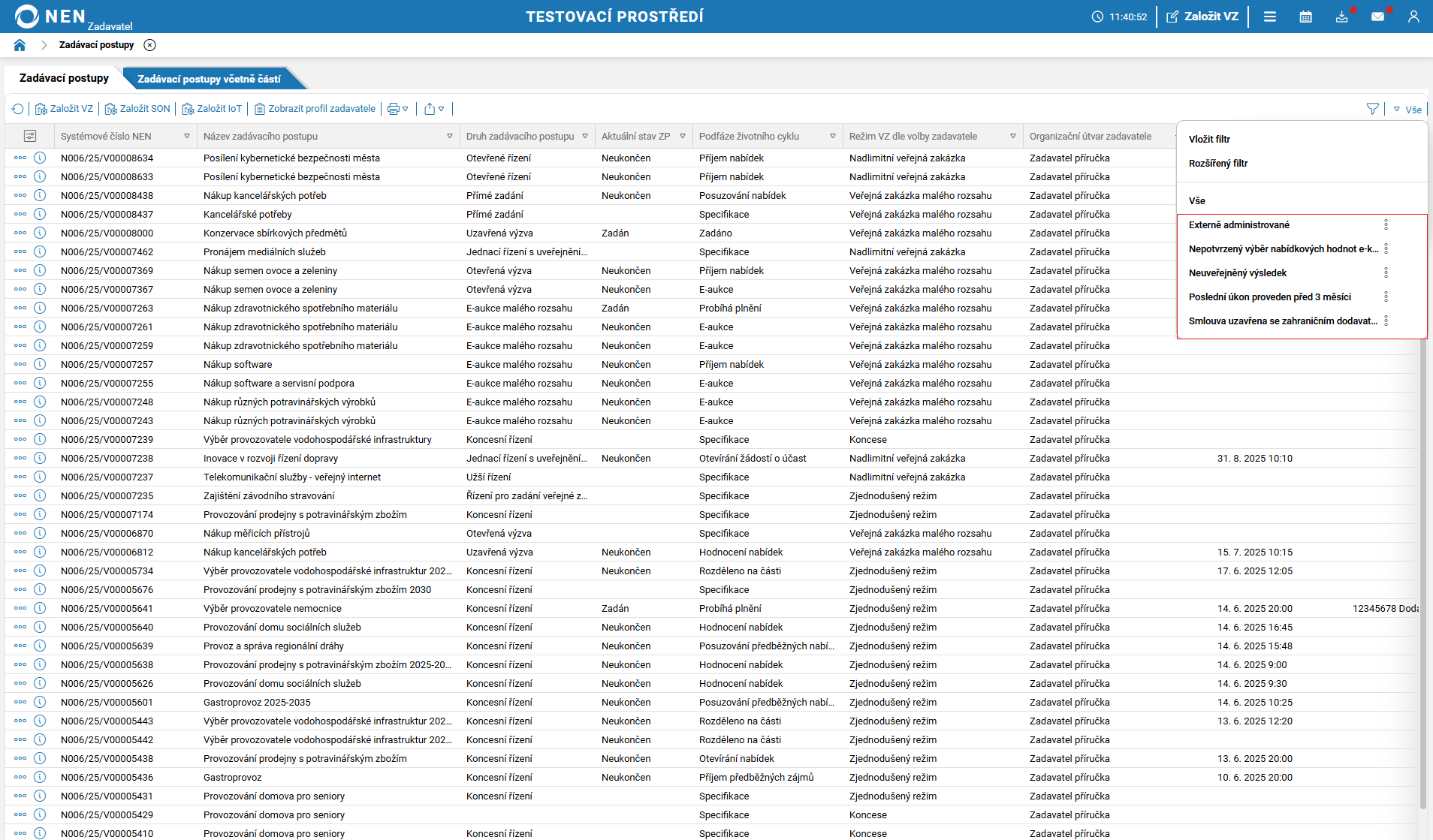Open the print options dropdown
Screen dimensions: 1433x840
coord(398,109)
